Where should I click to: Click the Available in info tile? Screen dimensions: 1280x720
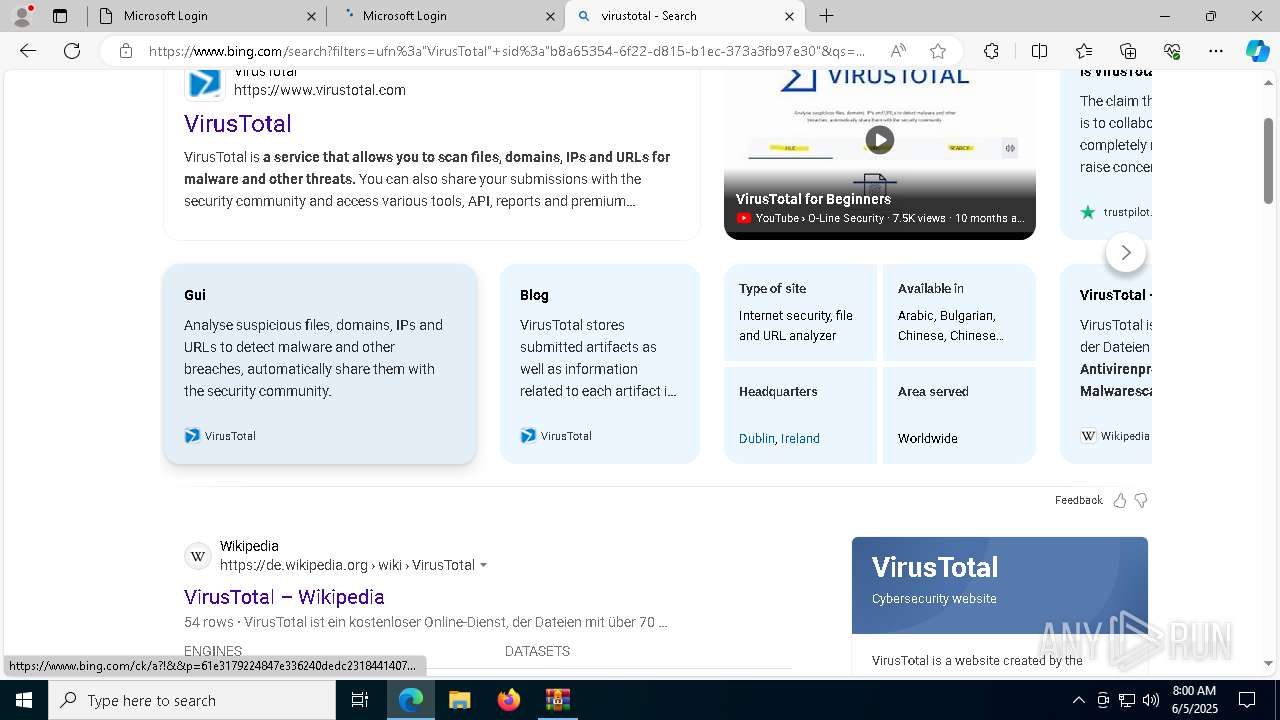click(x=959, y=312)
